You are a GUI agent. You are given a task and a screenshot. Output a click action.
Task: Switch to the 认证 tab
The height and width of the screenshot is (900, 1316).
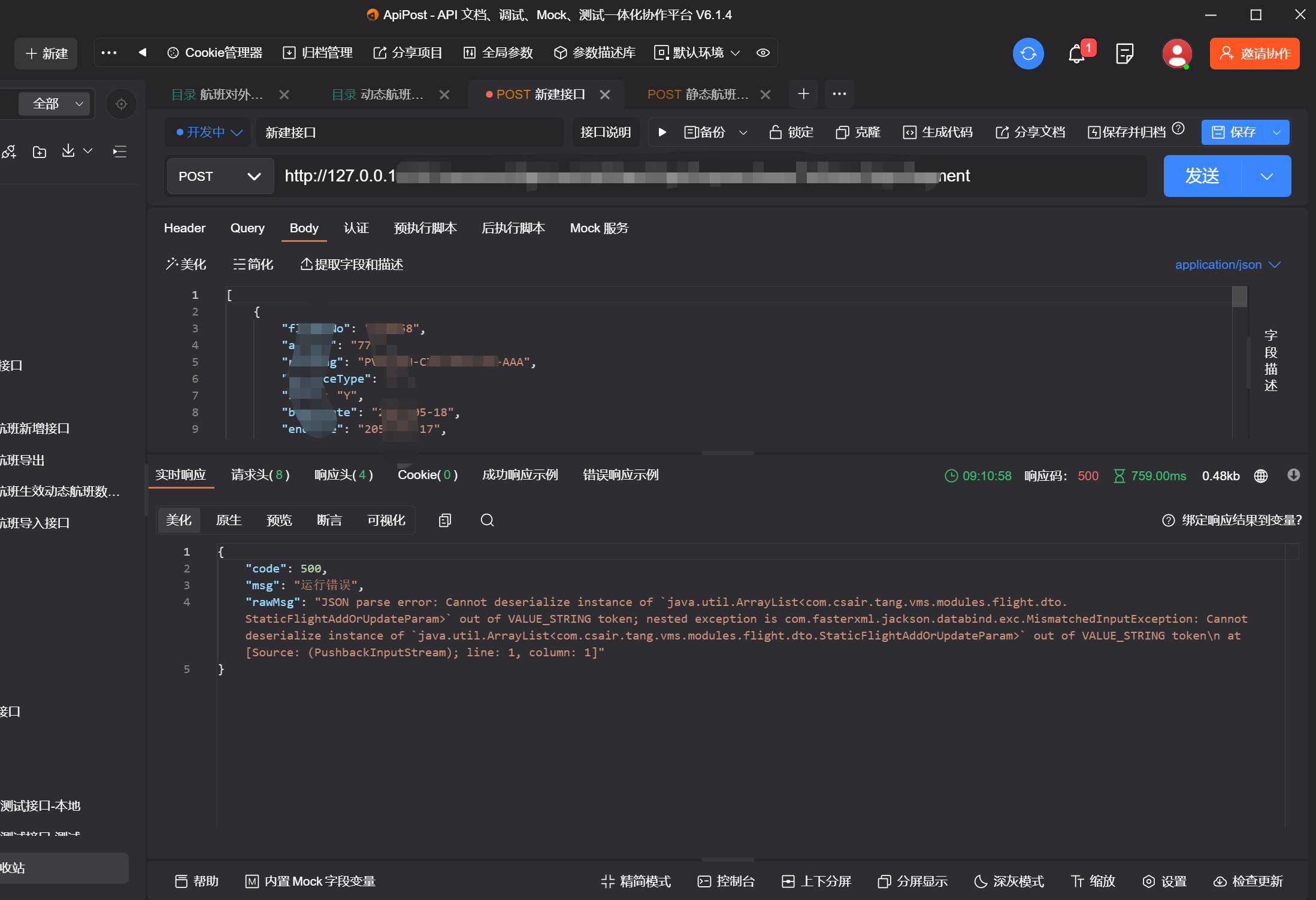356,228
